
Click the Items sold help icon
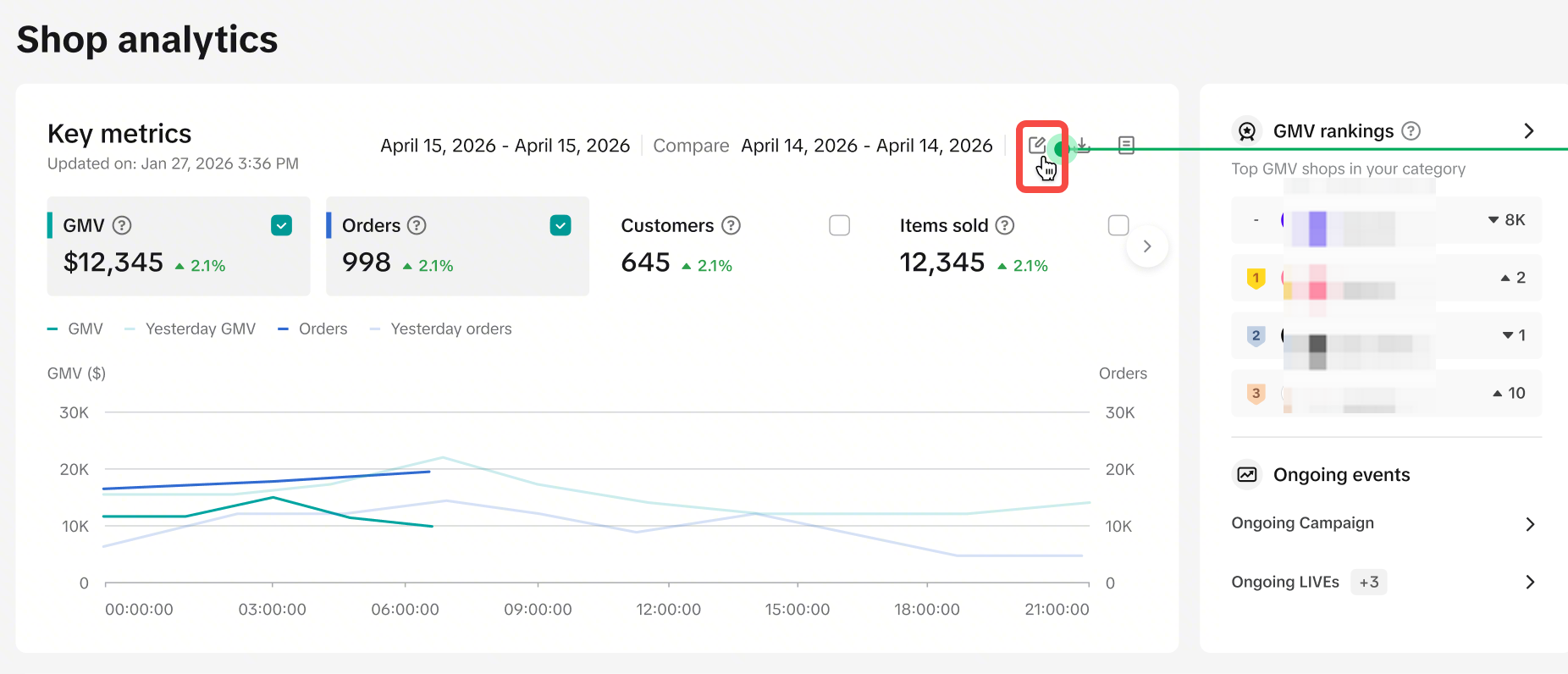[x=1005, y=225]
